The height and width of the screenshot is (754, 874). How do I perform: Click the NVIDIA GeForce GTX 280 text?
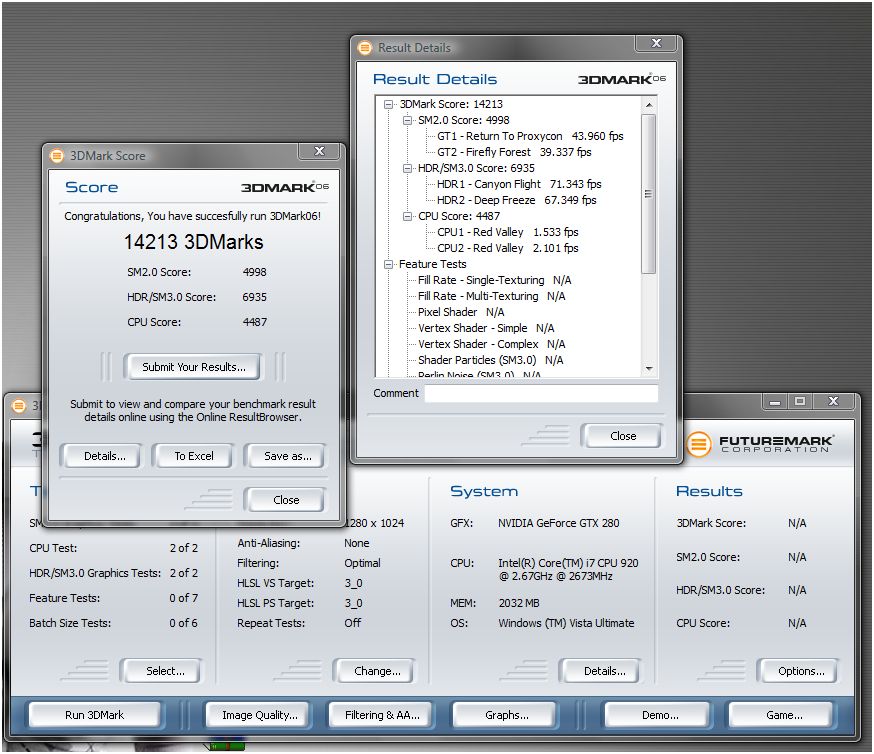pos(559,523)
